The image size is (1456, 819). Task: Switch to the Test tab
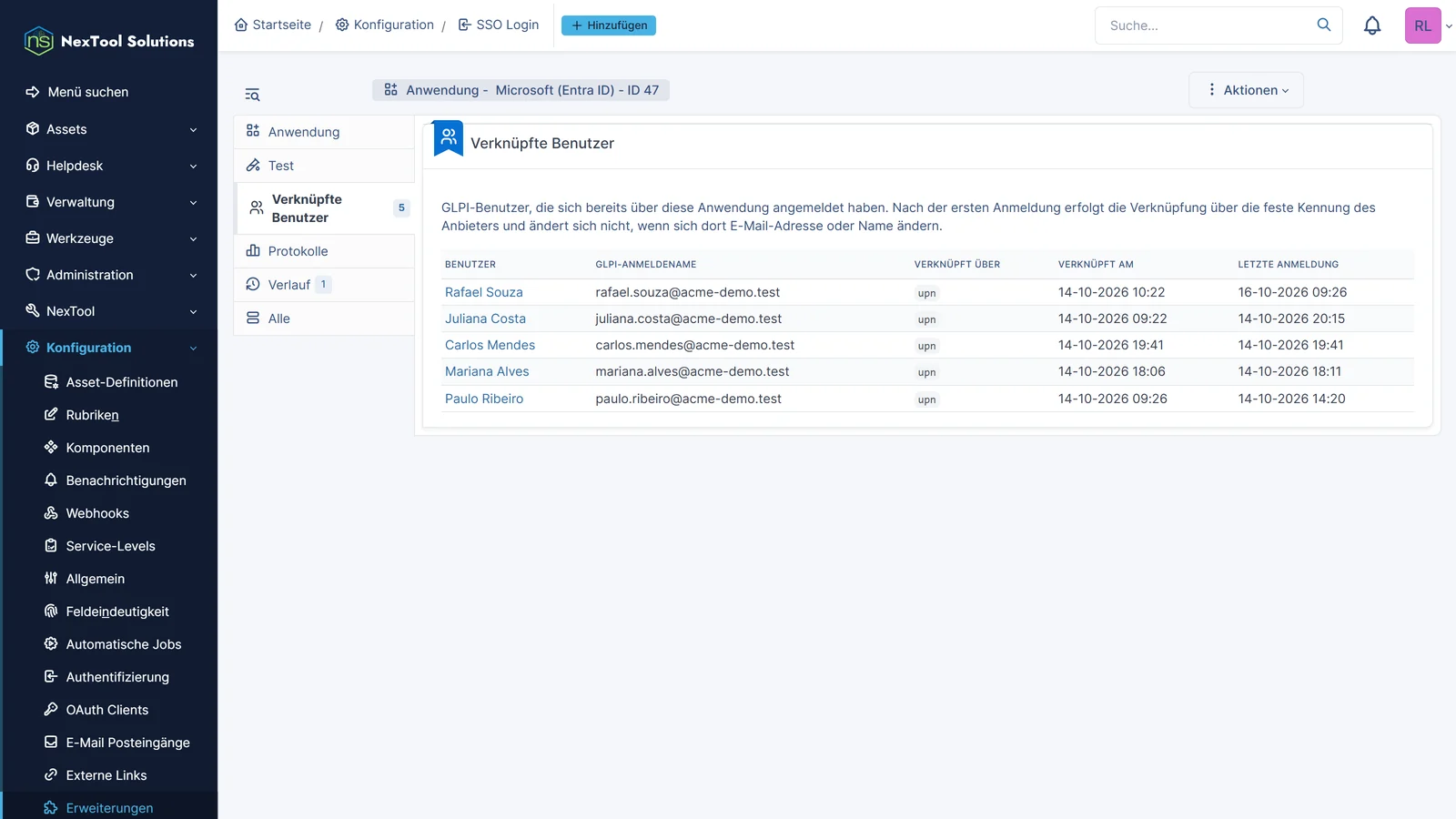click(324, 166)
